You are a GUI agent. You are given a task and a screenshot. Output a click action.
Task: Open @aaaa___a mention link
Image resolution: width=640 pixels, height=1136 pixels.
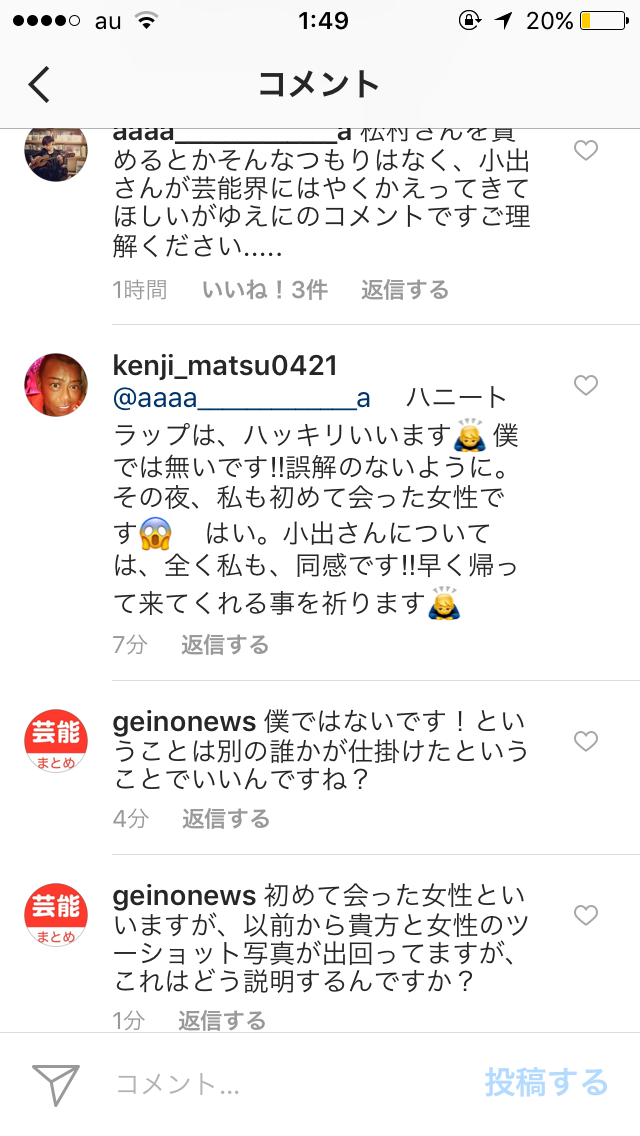tap(242, 398)
